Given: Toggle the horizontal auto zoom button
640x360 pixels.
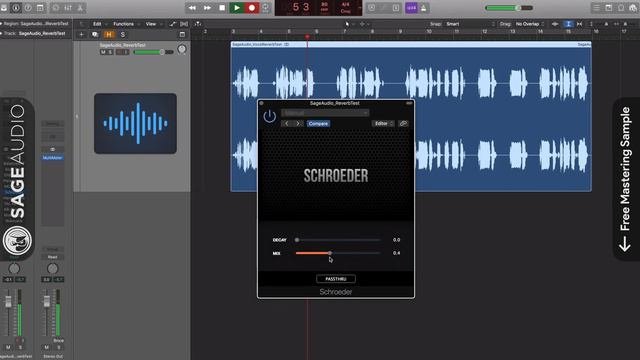Looking at the screenshot, I should click(580, 24).
